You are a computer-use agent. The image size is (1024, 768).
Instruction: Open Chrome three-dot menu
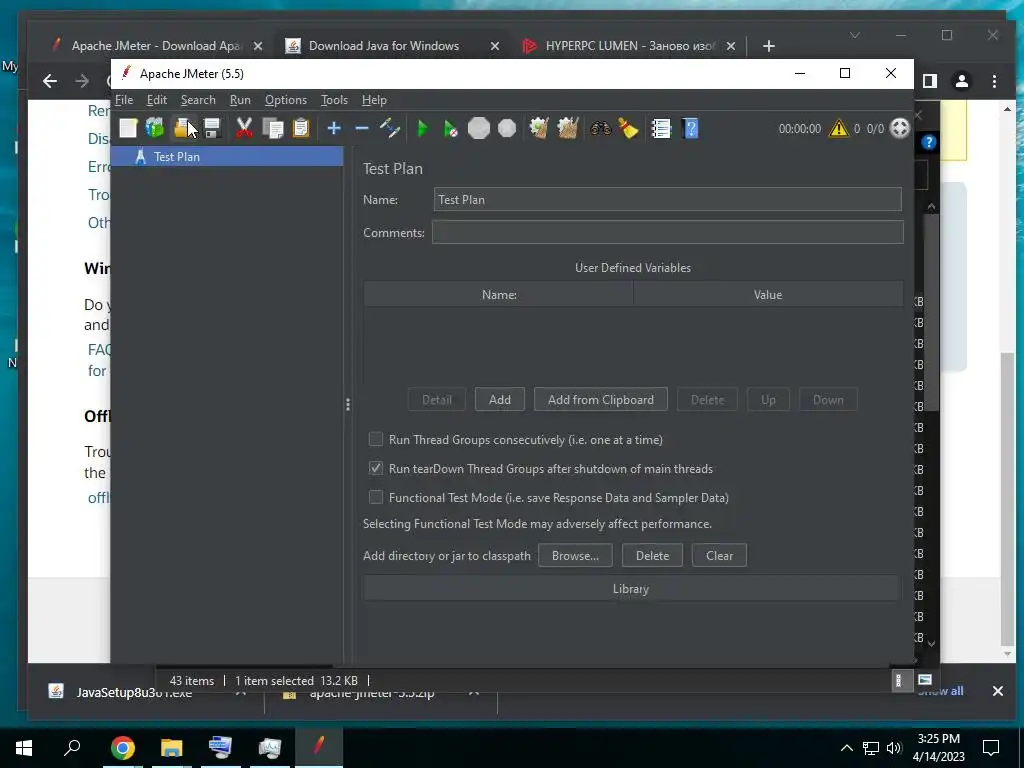click(994, 81)
